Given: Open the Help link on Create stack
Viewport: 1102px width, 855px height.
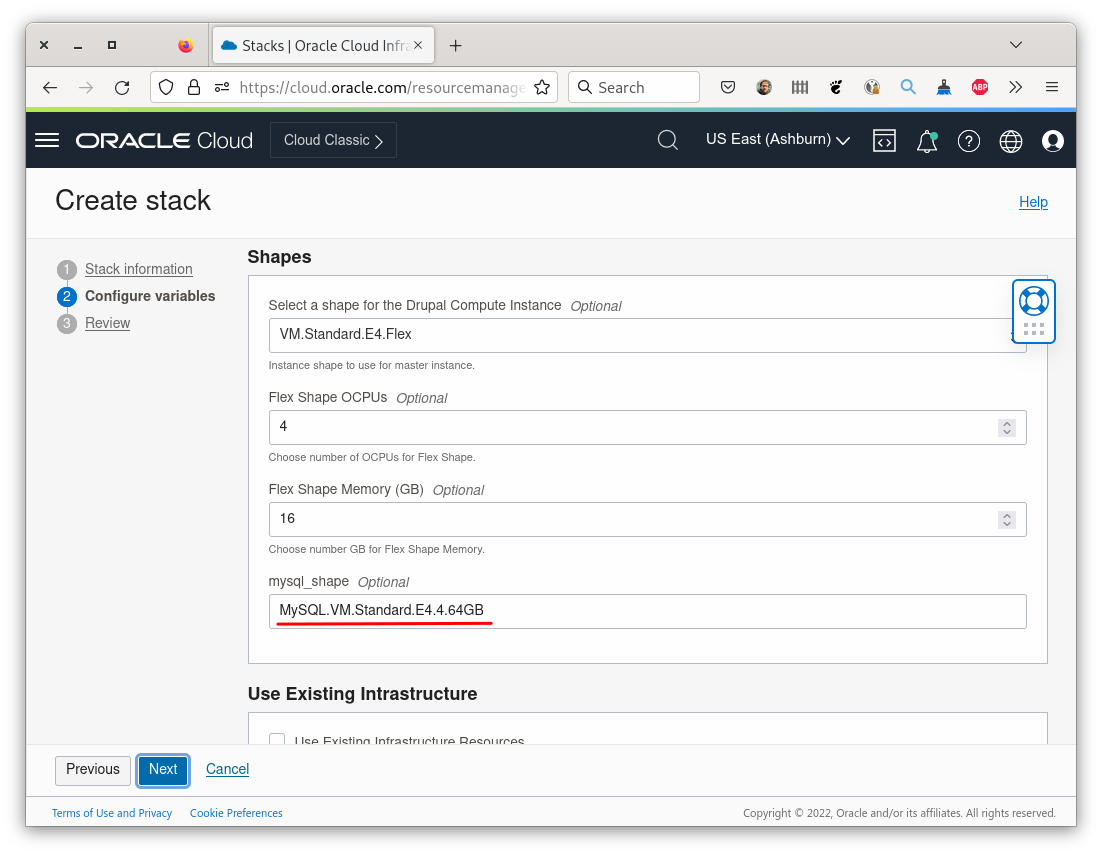Looking at the screenshot, I should point(1033,202).
